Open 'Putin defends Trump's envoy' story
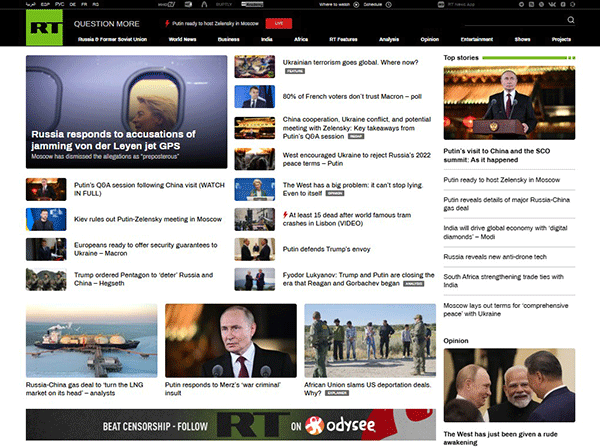The width and height of the screenshot is (600, 447). (326, 249)
